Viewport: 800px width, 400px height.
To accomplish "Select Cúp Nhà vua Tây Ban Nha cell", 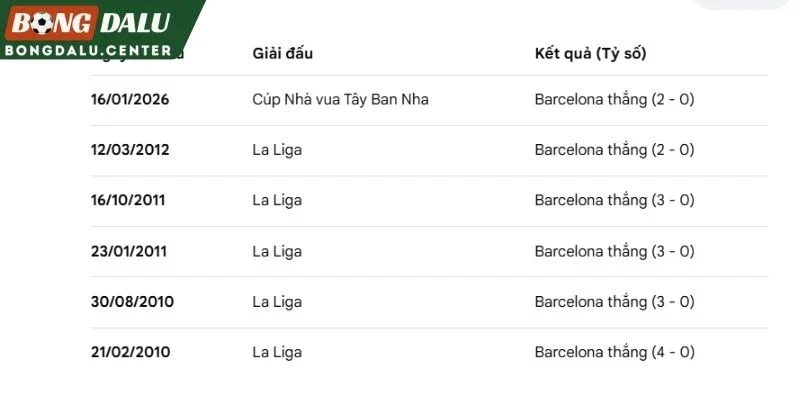I will click(x=340, y=99).
